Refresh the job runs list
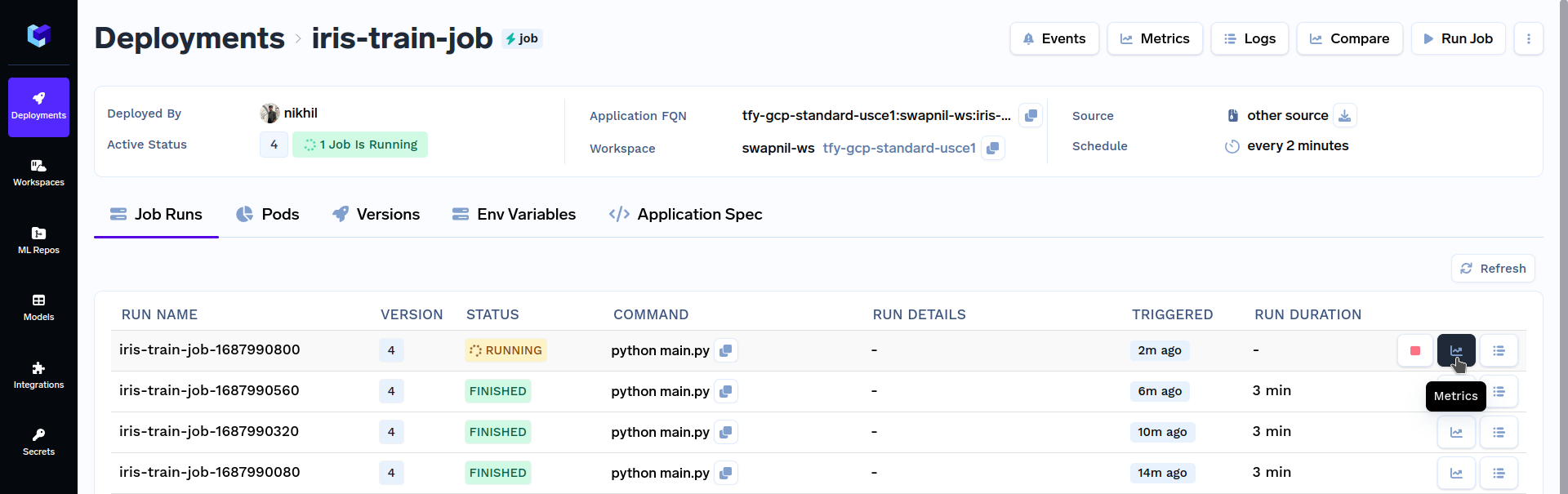 [1493, 269]
